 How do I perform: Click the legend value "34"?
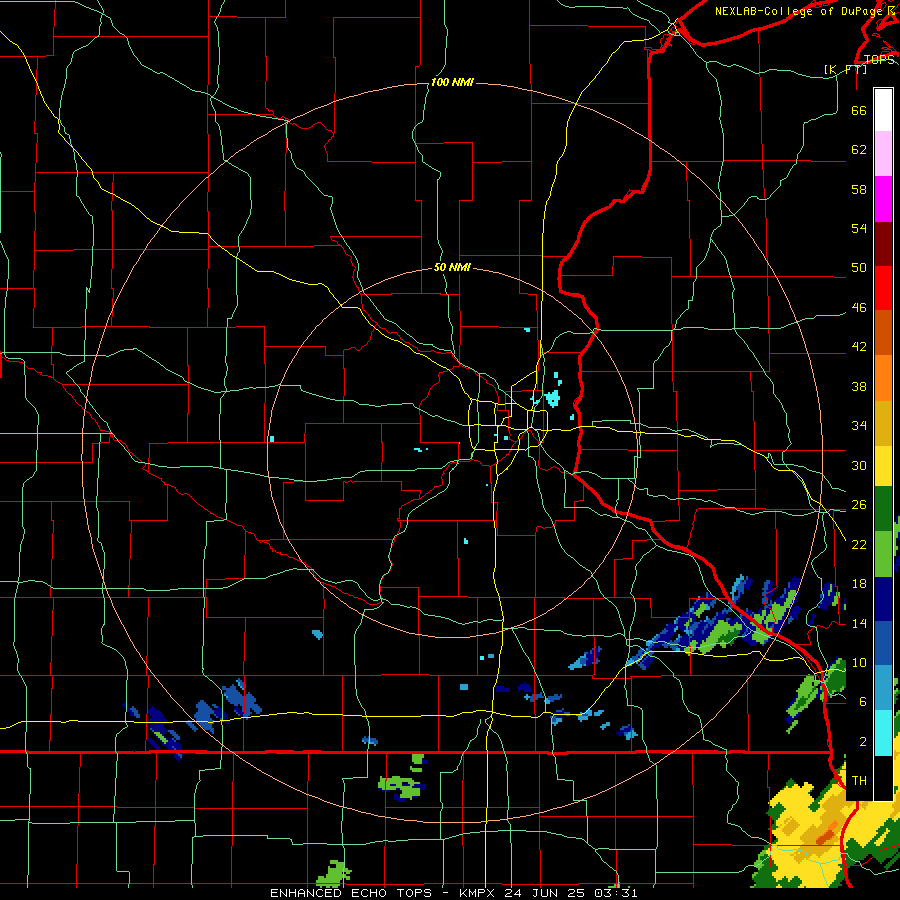[859, 426]
